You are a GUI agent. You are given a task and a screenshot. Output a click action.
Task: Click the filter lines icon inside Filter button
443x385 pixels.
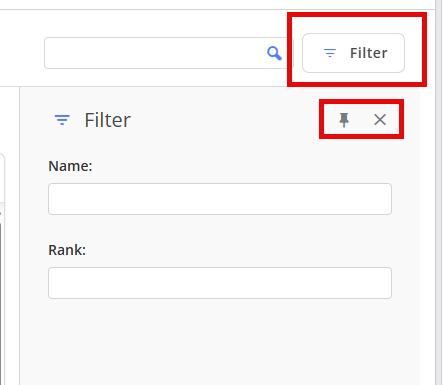pos(330,53)
